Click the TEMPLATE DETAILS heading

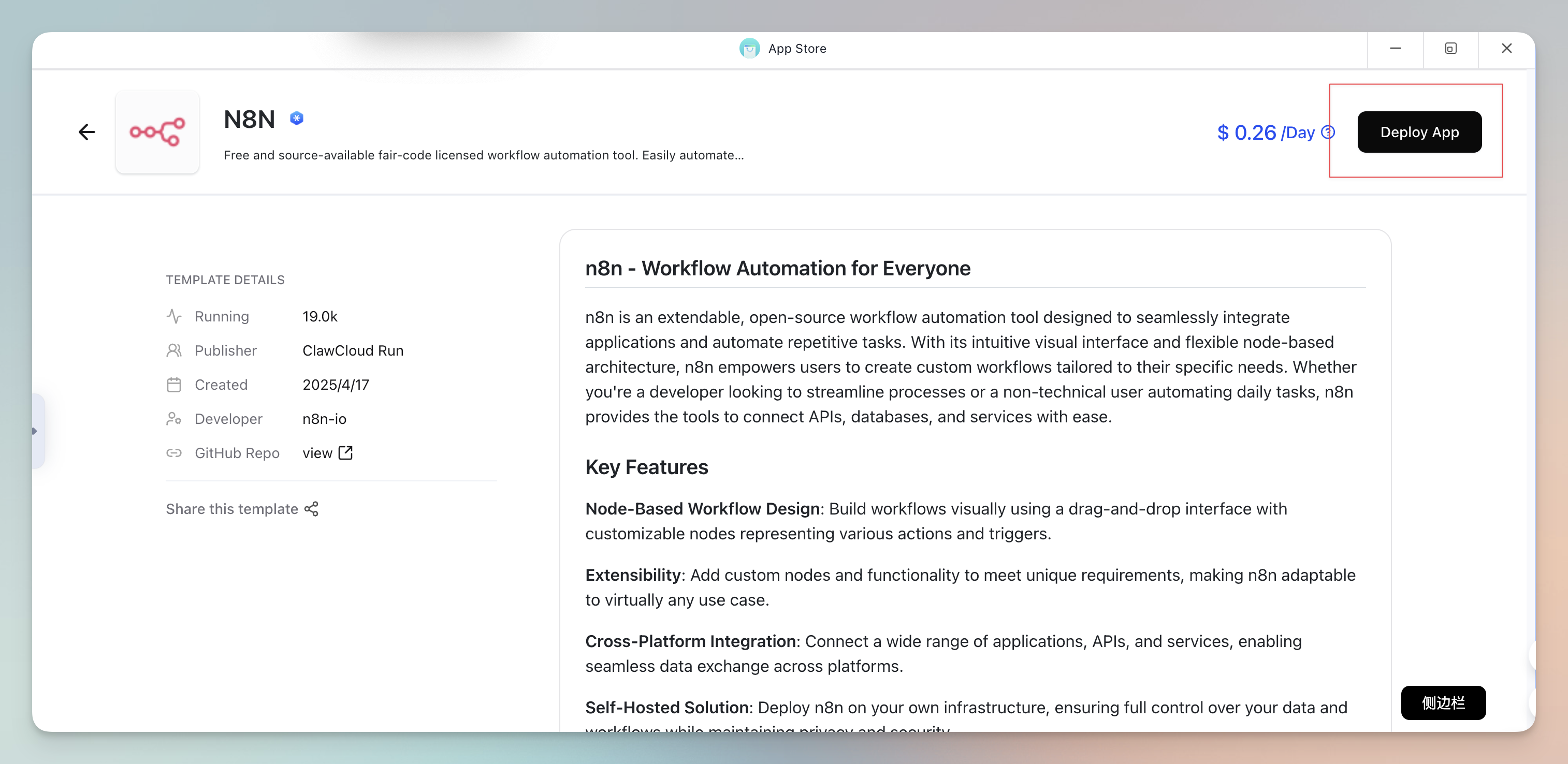click(225, 280)
